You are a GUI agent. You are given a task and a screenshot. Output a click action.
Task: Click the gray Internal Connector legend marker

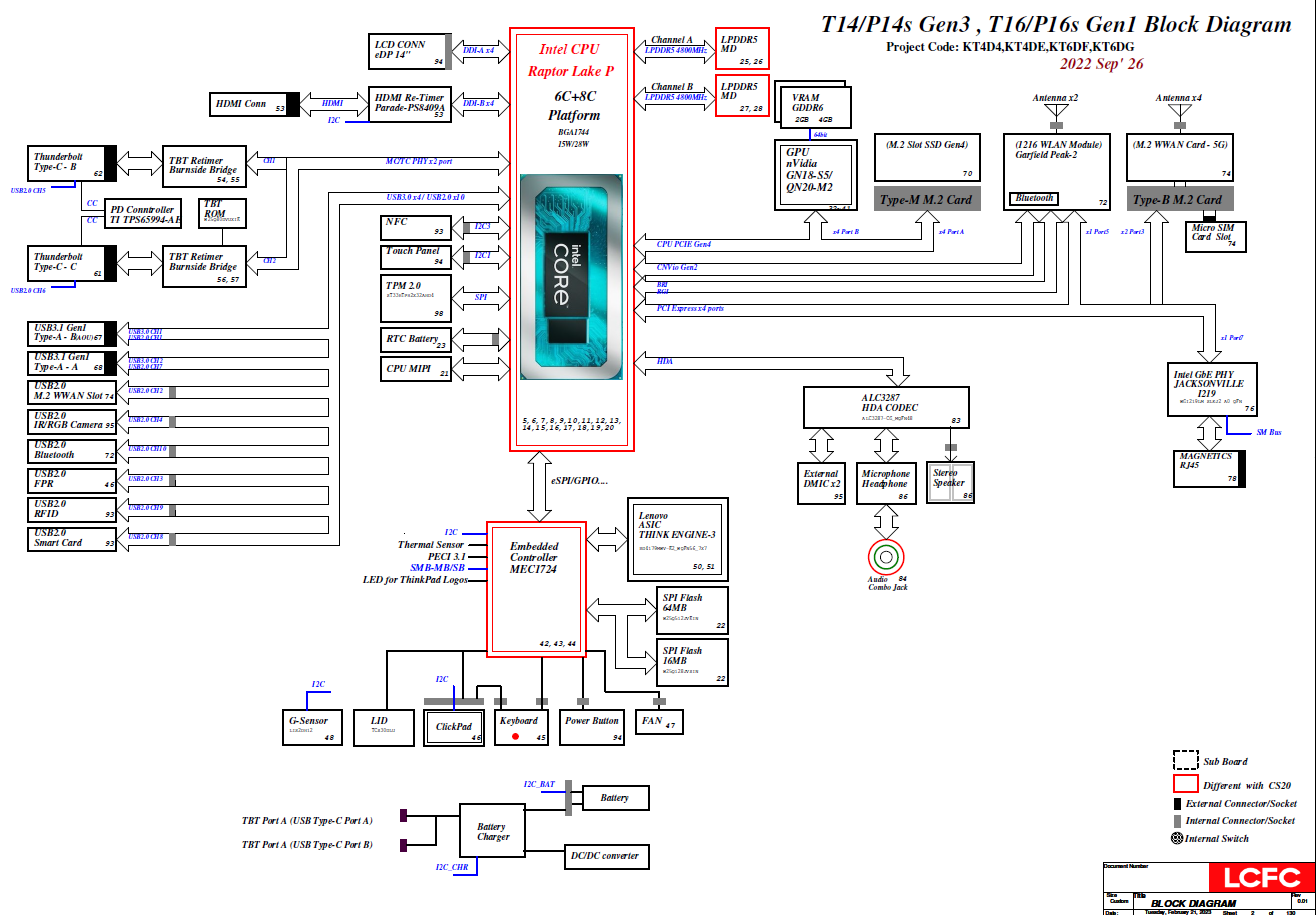(x=1177, y=820)
